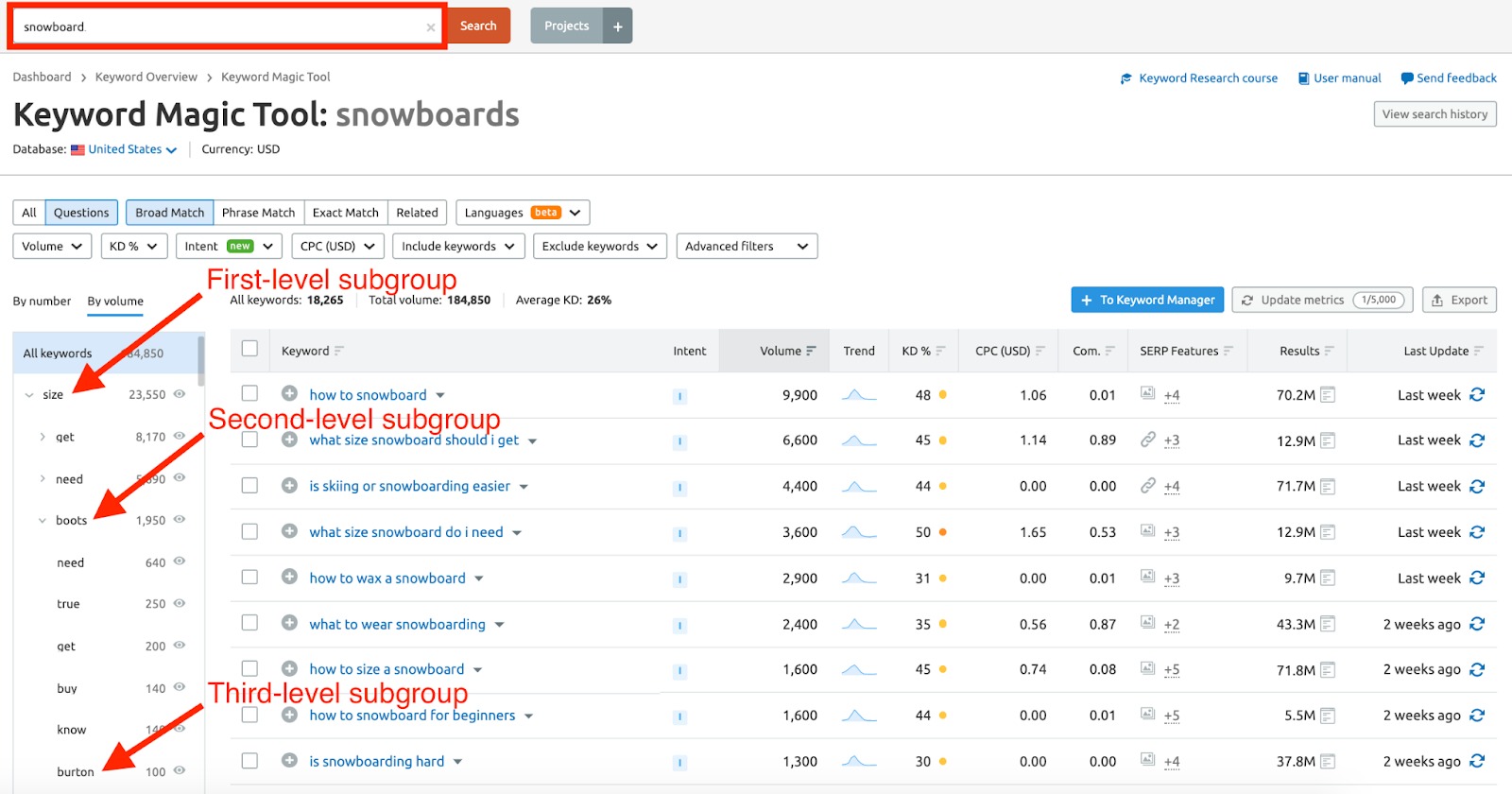Switch groups sorting to By number
Screen dimensions: 1512x794
pos(42,301)
